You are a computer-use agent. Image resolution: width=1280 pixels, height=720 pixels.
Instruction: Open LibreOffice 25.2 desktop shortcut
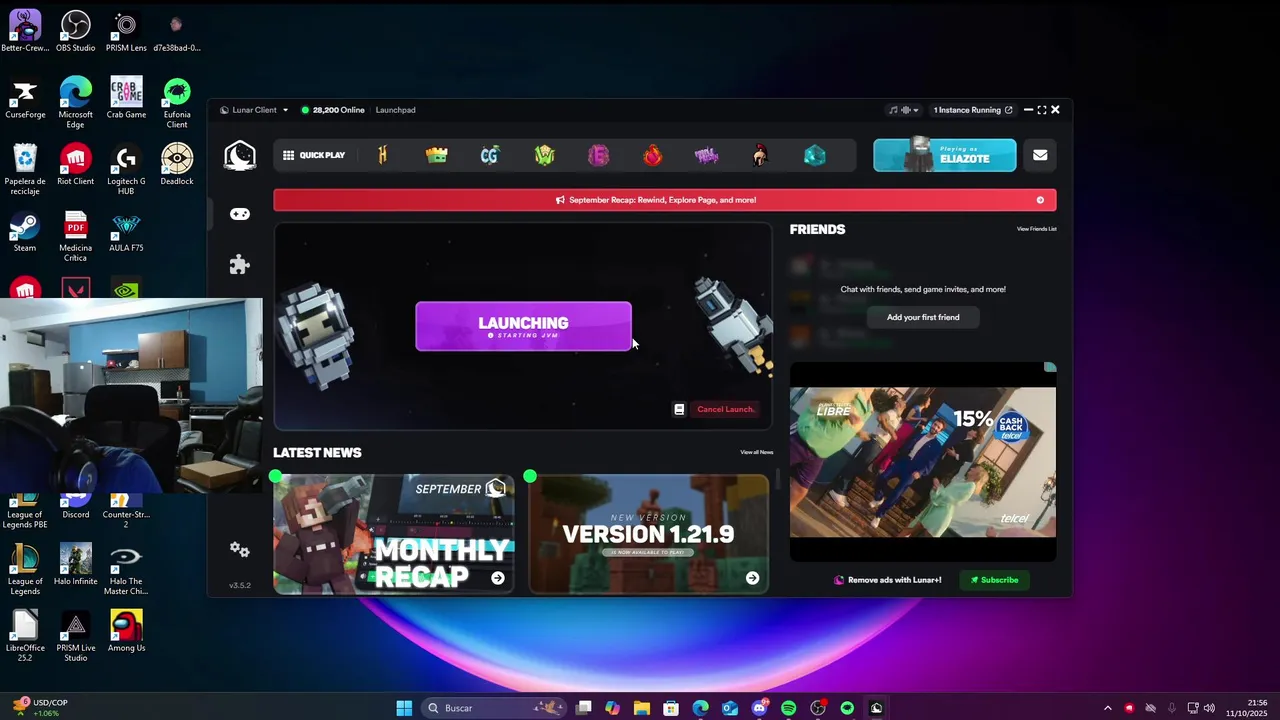coord(25,637)
